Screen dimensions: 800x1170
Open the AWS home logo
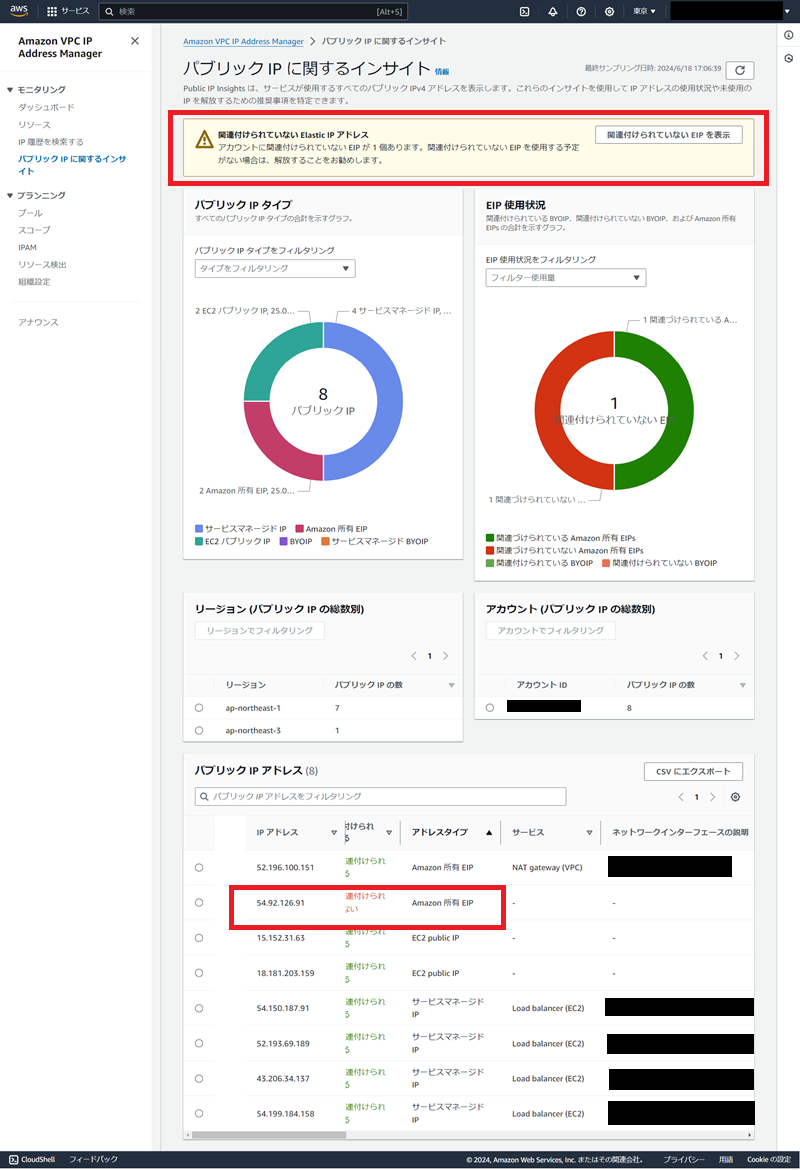19,10
